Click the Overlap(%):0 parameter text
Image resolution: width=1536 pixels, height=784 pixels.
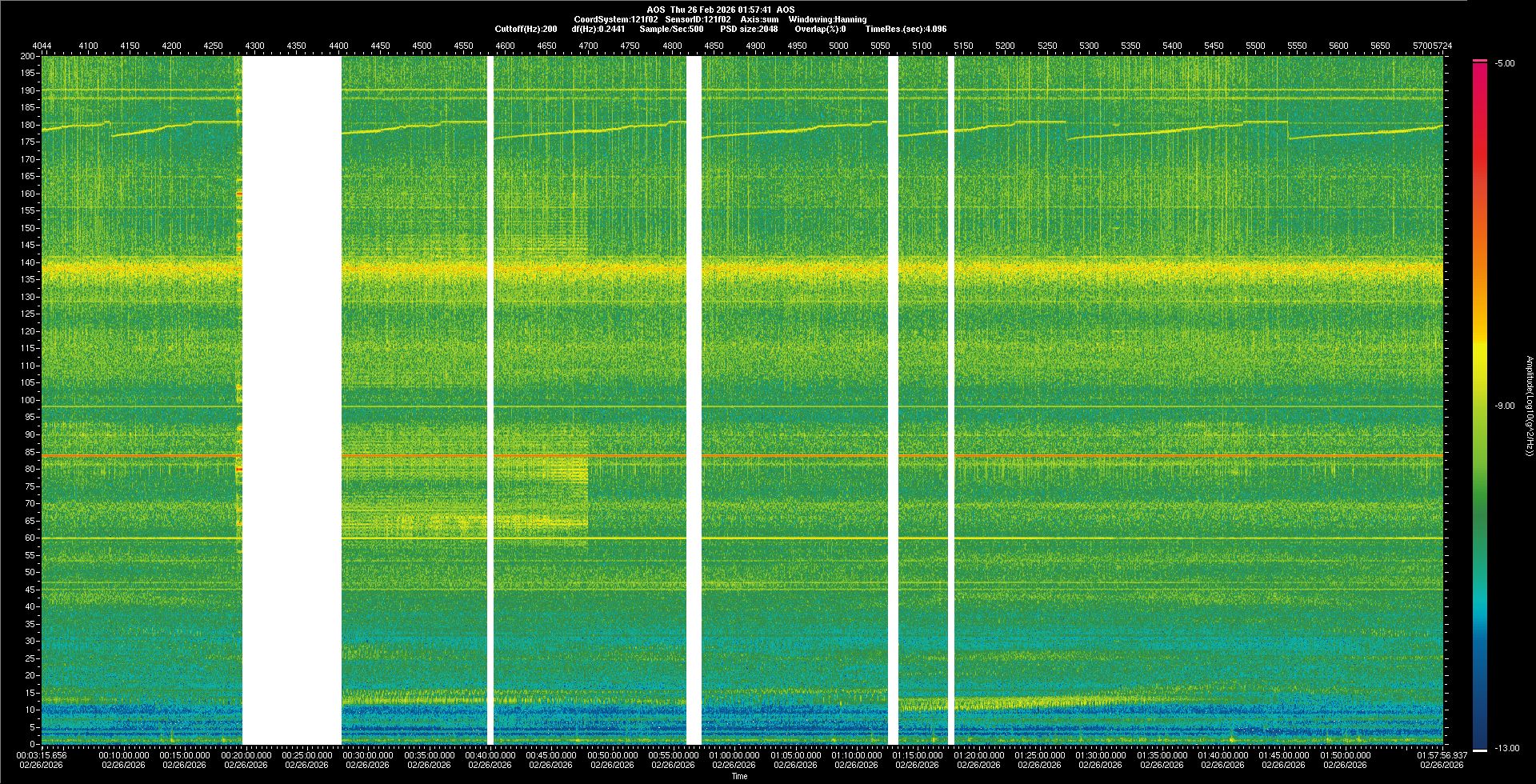click(x=820, y=29)
